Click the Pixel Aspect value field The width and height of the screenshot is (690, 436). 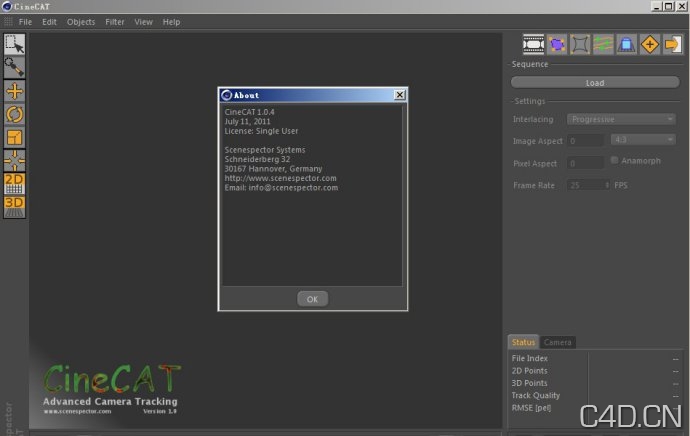click(585, 163)
